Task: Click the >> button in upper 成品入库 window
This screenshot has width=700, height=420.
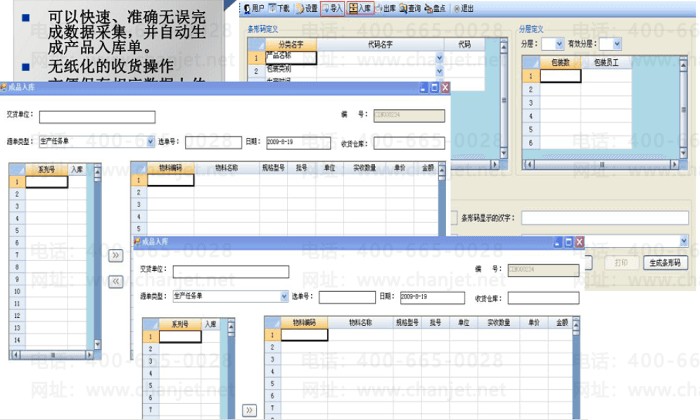Action: point(116,255)
